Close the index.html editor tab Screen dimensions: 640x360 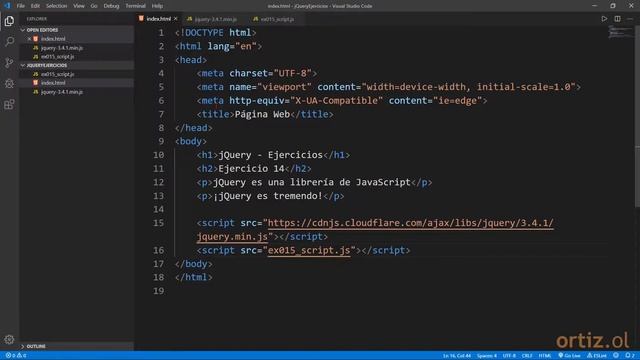coord(176,19)
